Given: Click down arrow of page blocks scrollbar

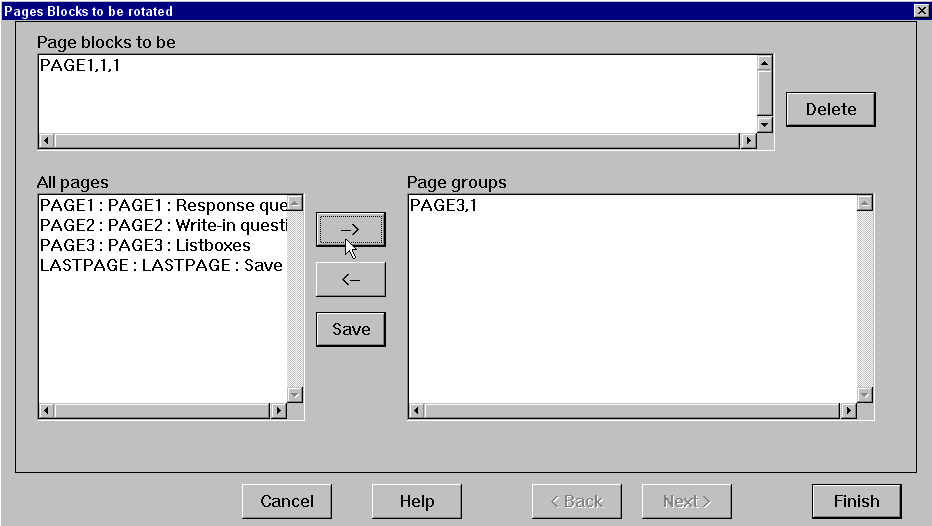Looking at the screenshot, I should pos(765,125).
